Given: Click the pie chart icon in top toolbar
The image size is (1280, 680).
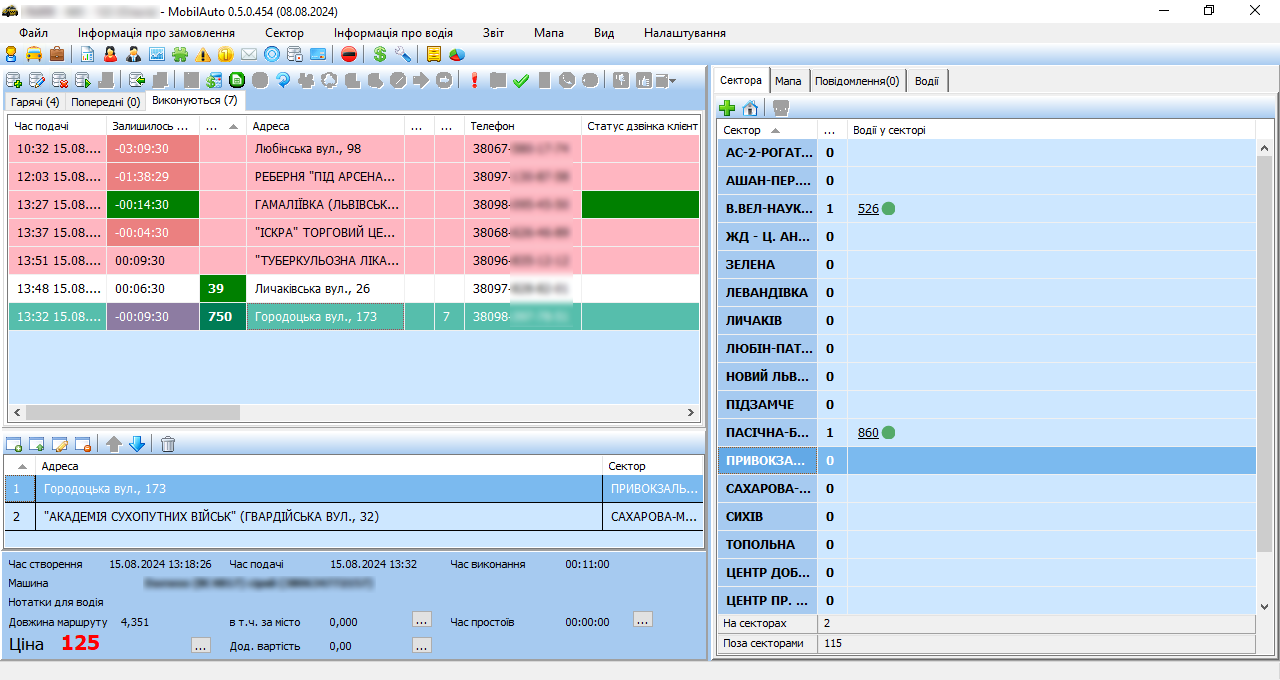Looking at the screenshot, I should 457,55.
